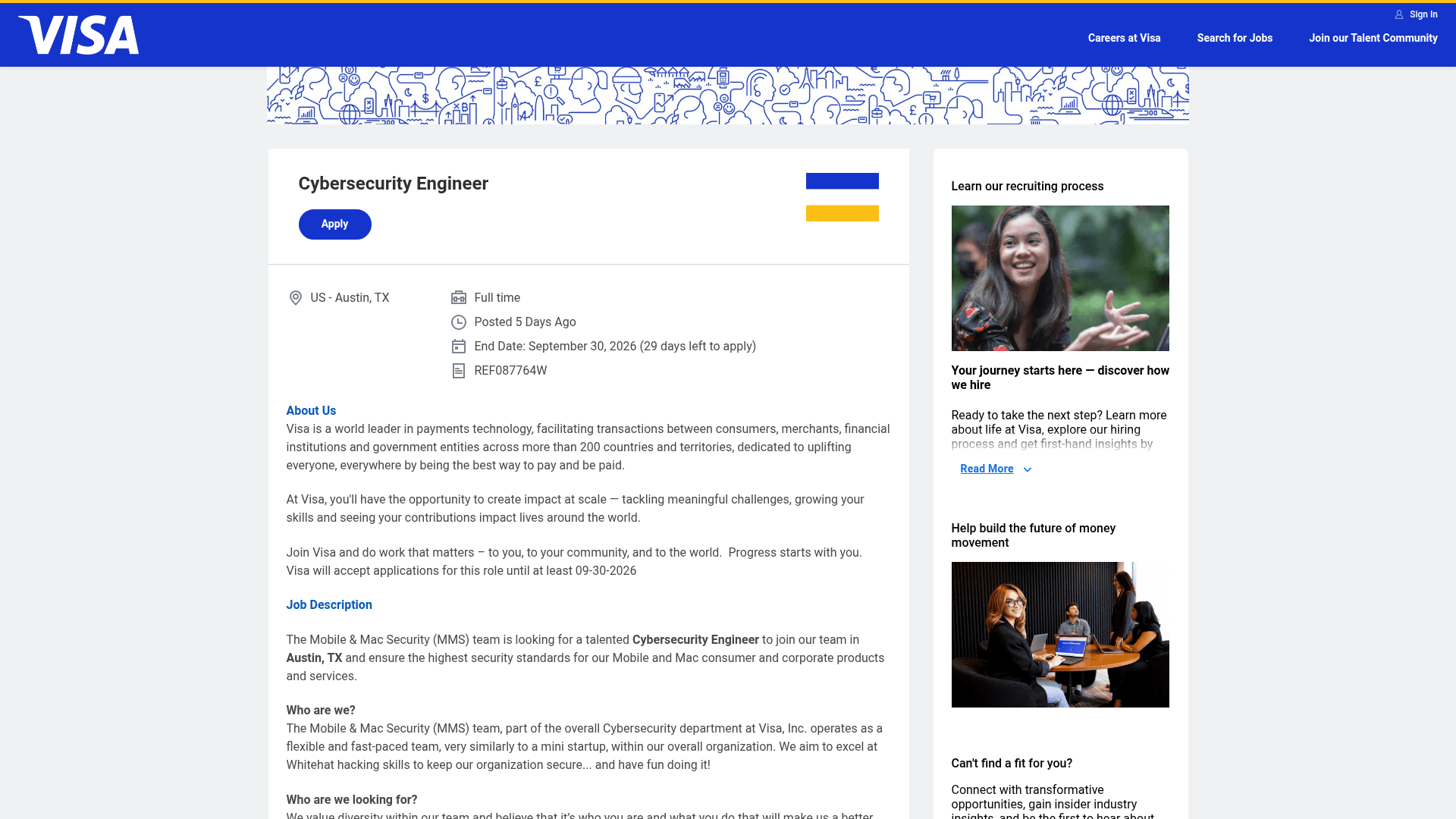The width and height of the screenshot is (1456, 819).
Task: Click the briefcase icon beside Full time
Action: pos(459,298)
